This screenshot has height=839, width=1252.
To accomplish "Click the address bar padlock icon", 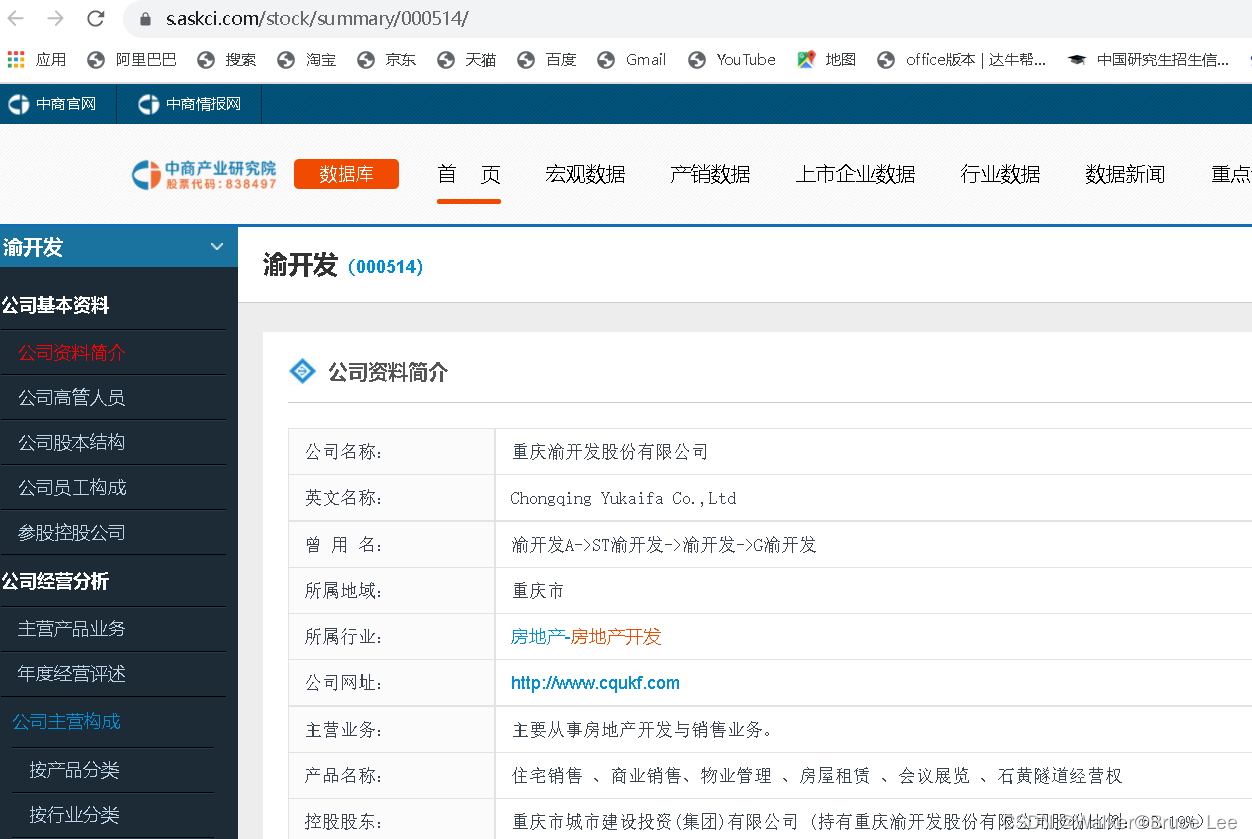I will pos(145,19).
